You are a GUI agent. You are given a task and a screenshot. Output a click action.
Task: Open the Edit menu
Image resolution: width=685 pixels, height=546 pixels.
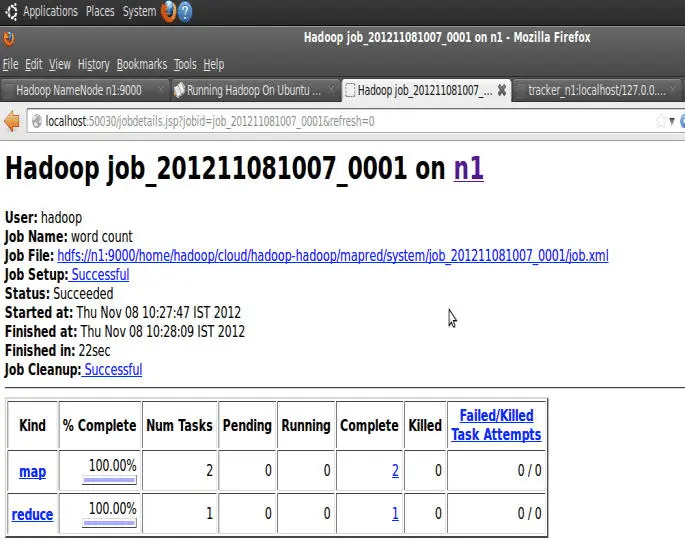click(x=34, y=65)
